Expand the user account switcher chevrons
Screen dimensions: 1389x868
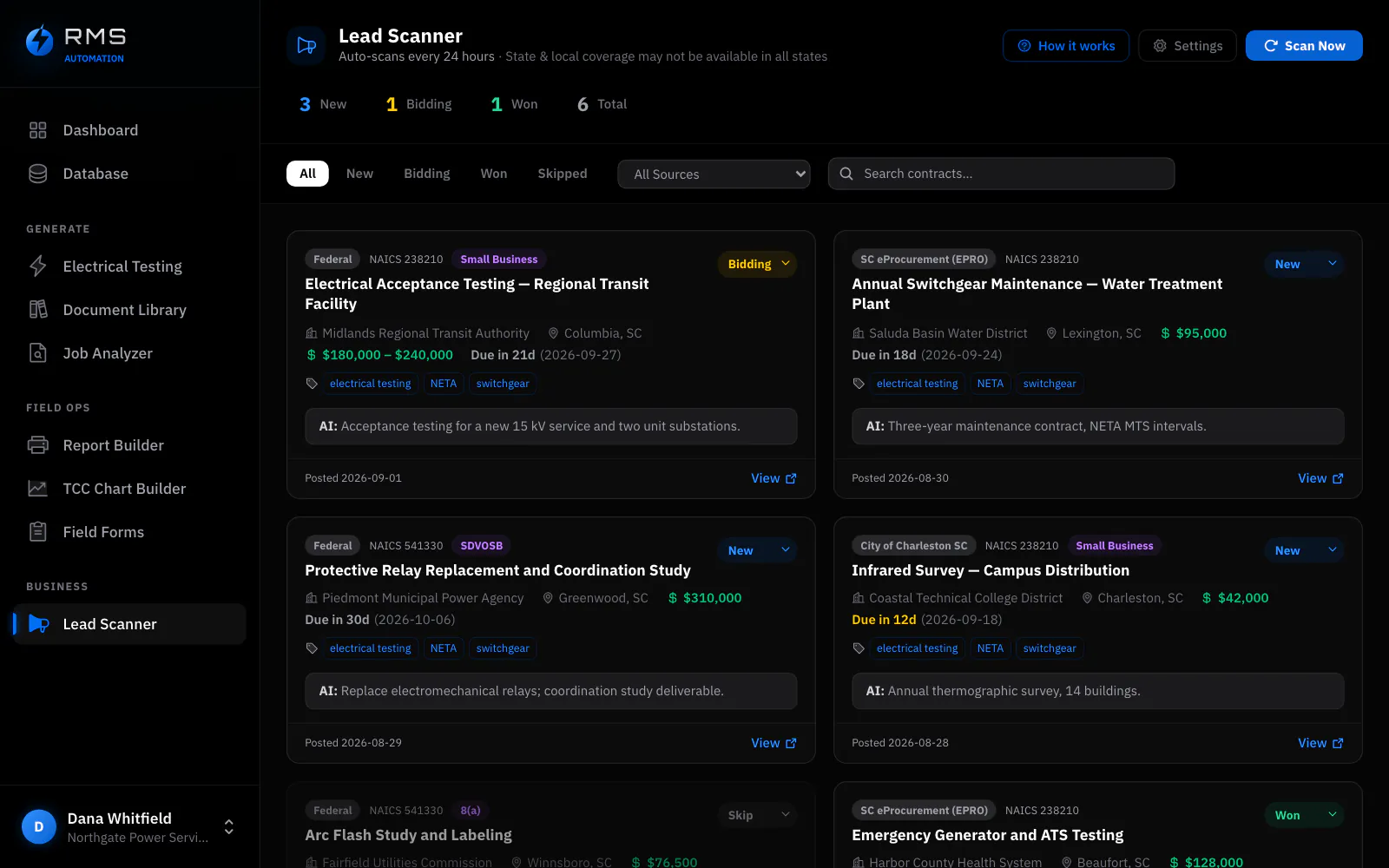[x=228, y=827]
